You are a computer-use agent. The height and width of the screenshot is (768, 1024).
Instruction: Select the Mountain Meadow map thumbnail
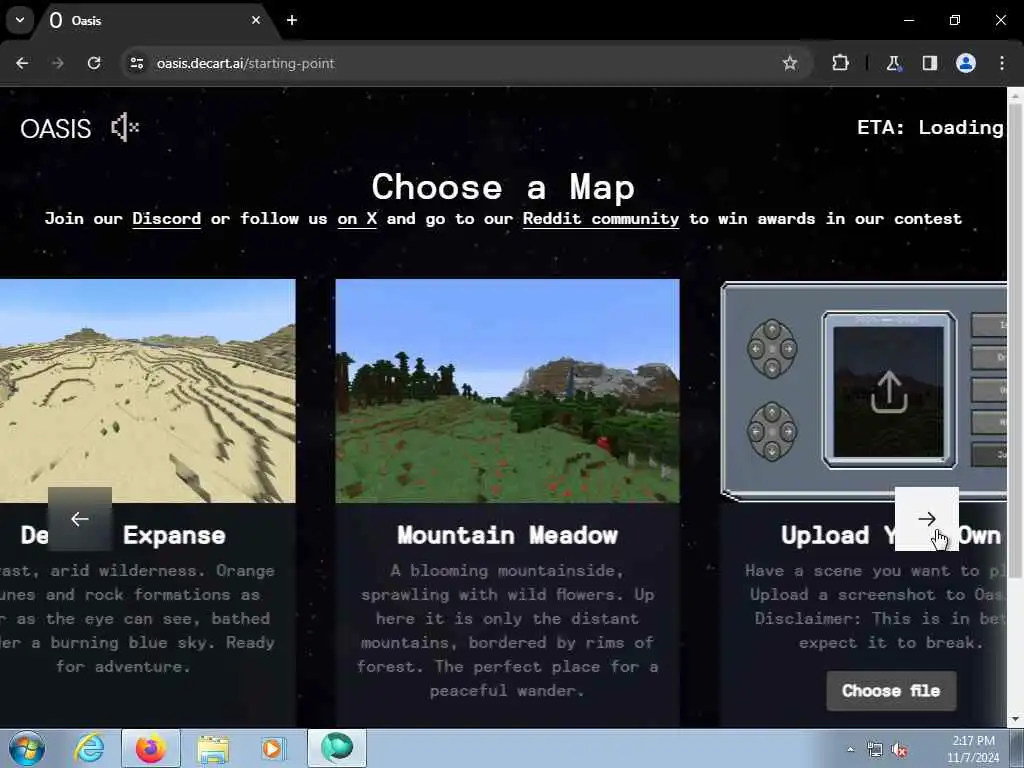pos(507,391)
